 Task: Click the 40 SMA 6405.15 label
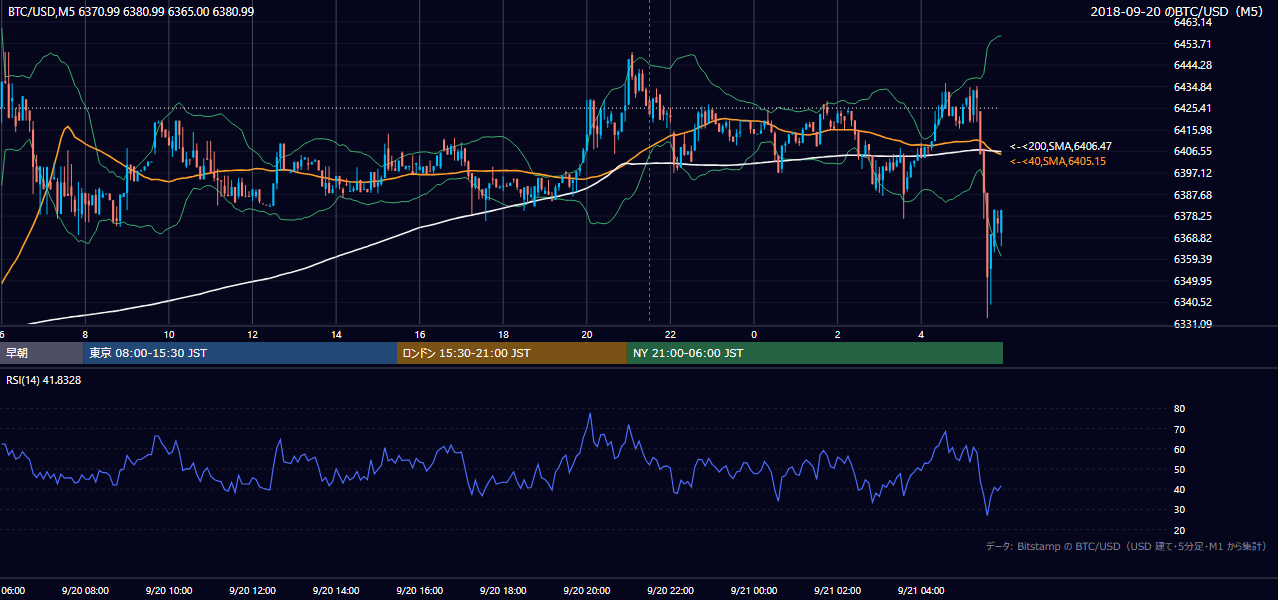1058,161
